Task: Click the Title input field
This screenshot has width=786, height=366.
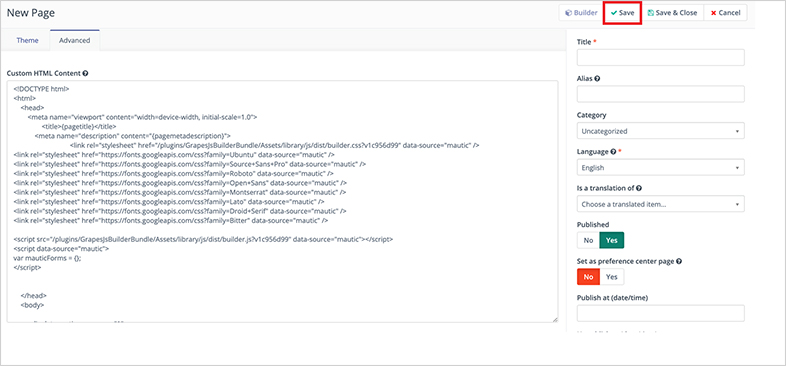Action: (x=661, y=58)
